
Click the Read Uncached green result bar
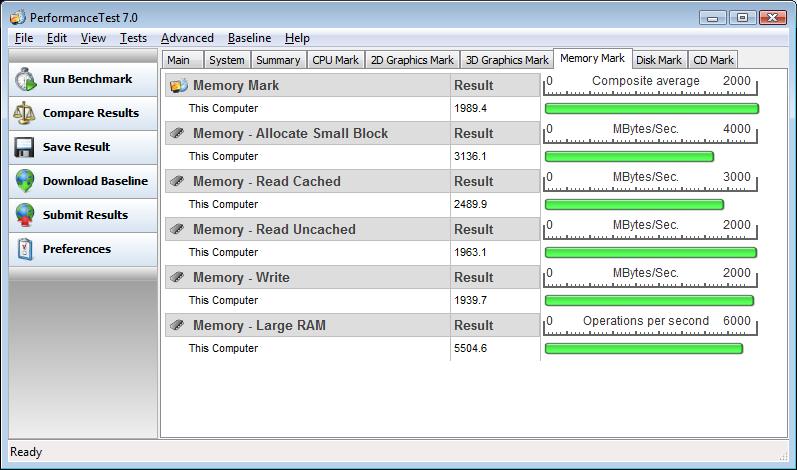coord(651,253)
